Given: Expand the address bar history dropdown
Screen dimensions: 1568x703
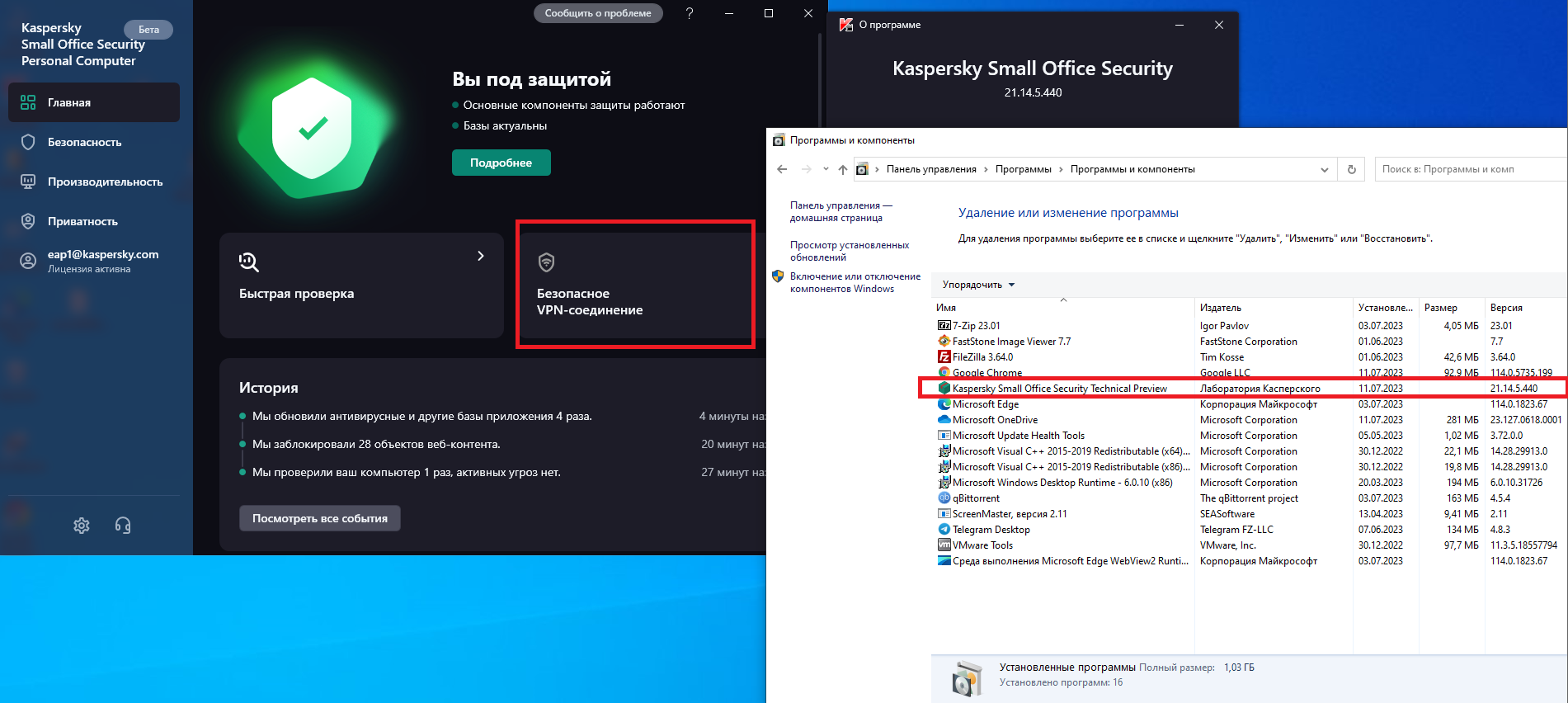Looking at the screenshot, I should (1325, 169).
